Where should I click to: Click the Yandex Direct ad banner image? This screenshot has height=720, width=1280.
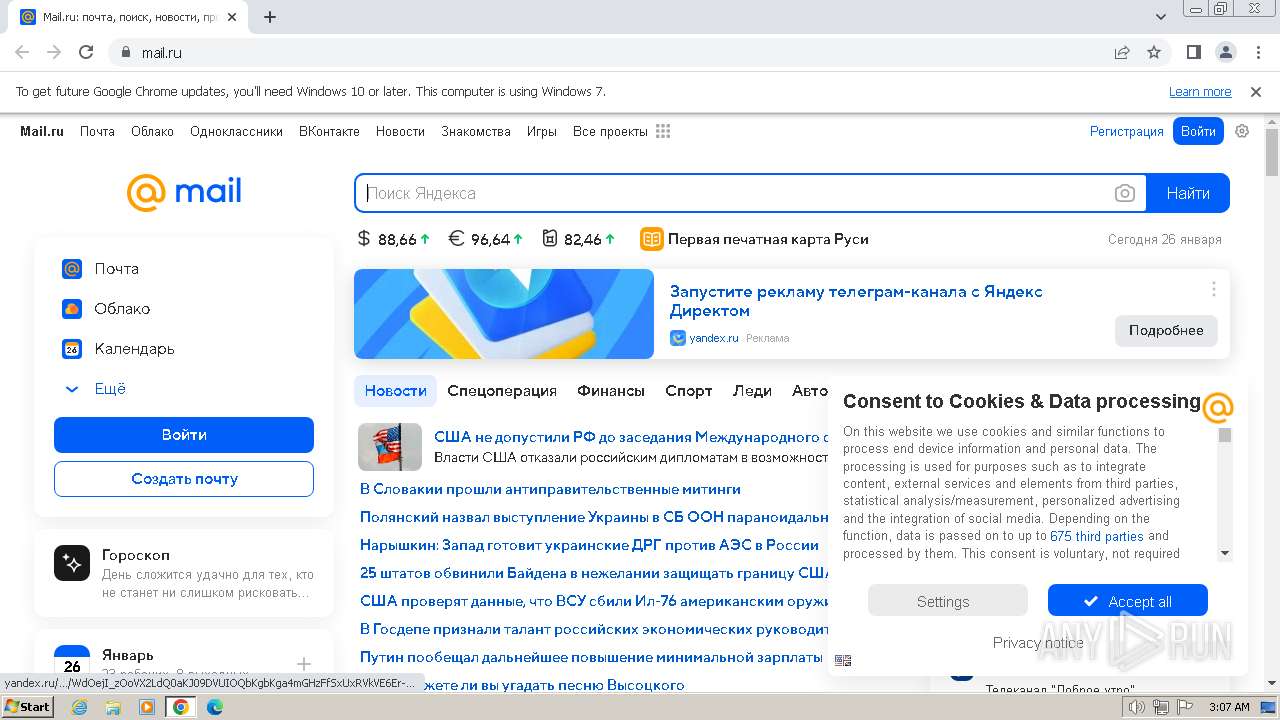[x=504, y=314]
